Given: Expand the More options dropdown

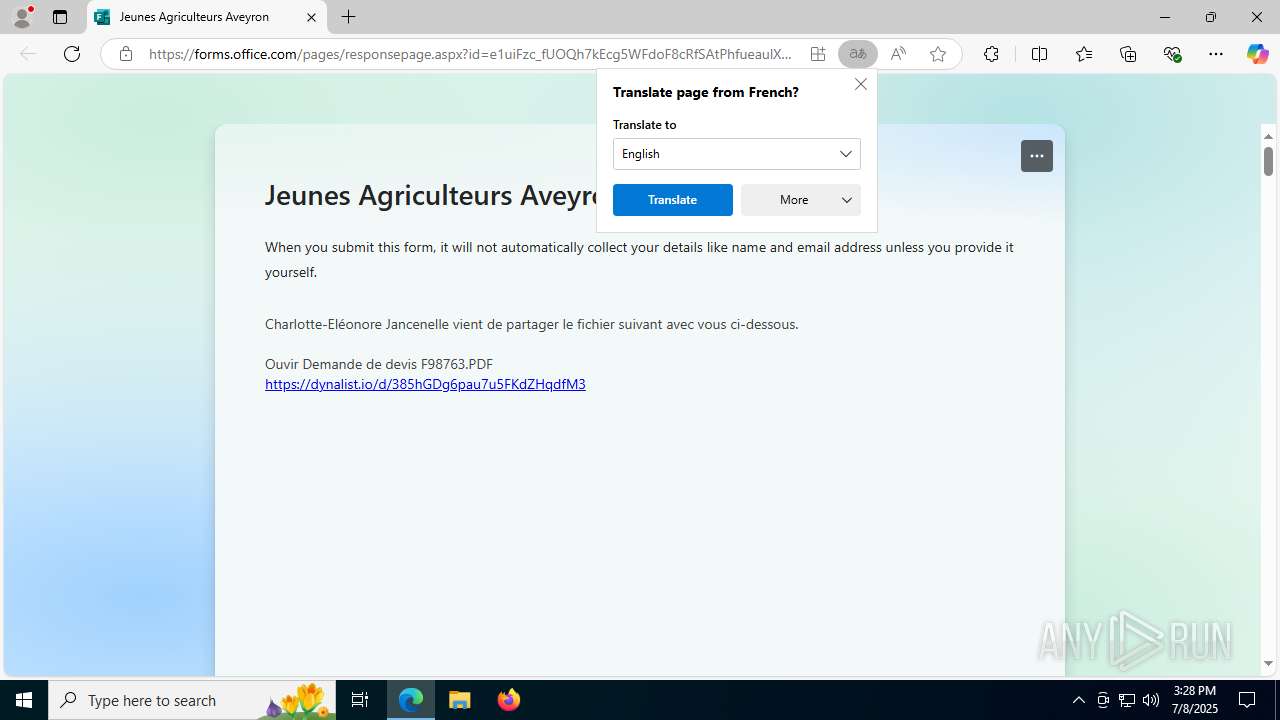Looking at the screenshot, I should [801, 200].
